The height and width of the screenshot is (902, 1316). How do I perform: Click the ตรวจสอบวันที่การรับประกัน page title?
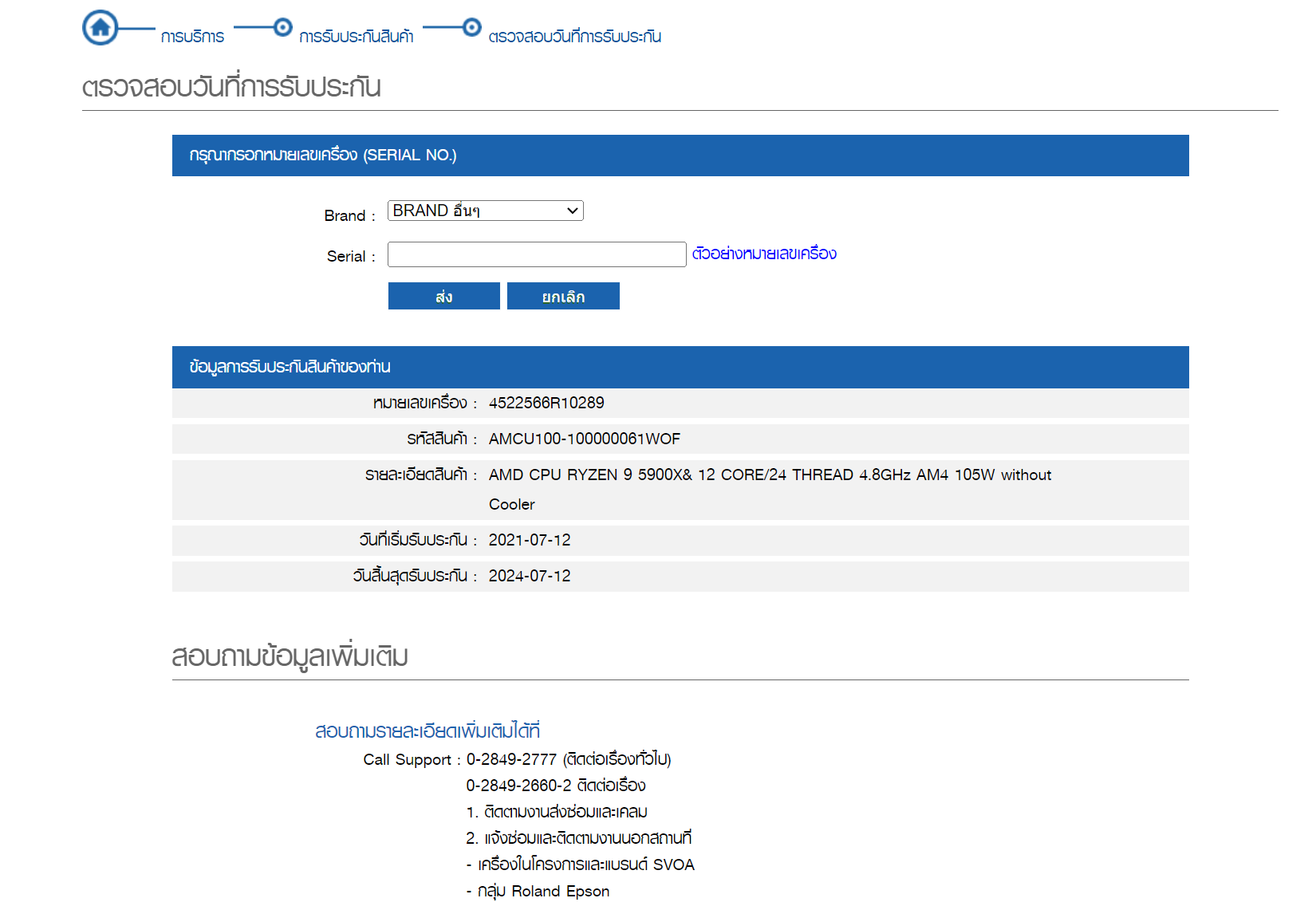click(x=231, y=86)
